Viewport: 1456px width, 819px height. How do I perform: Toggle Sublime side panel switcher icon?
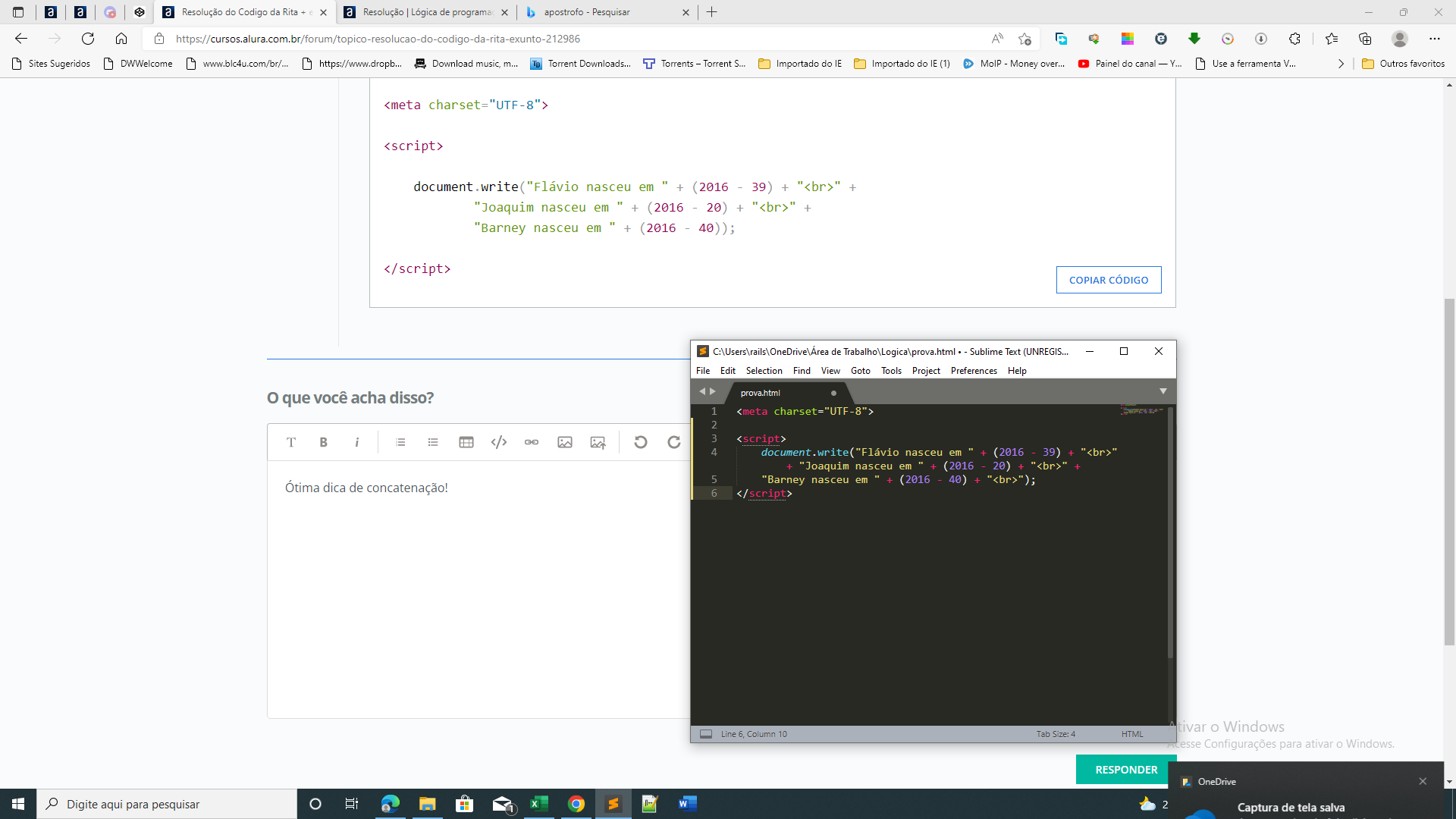(706, 734)
